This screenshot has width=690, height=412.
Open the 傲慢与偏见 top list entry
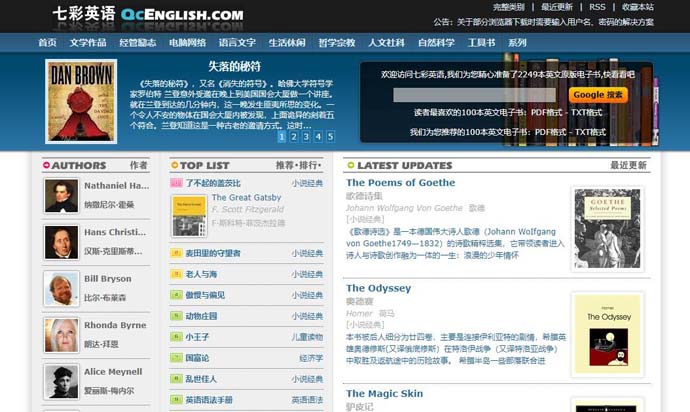click(205, 295)
